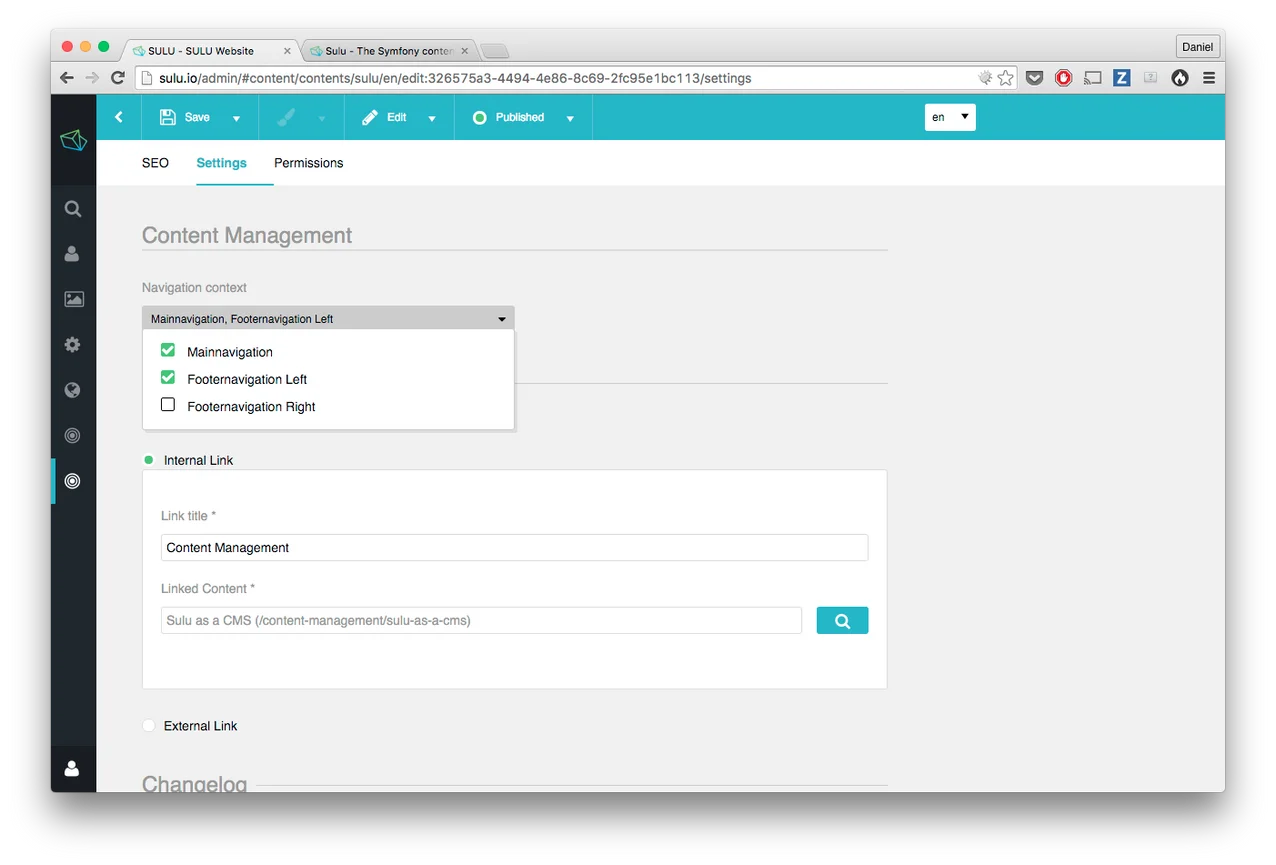Switch to the Permissions tab
The height and width of the screenshot is (865, 1276).
click(308, 163)
